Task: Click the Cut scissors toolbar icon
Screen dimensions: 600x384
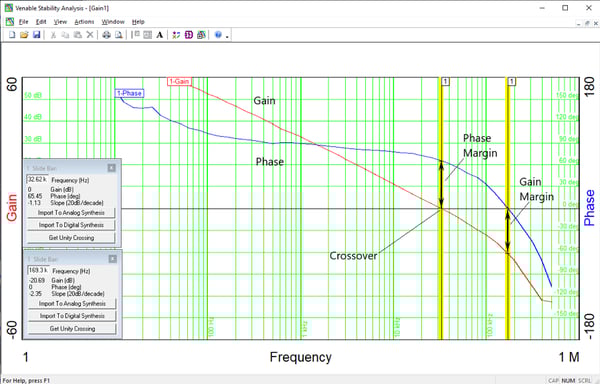Action: (x=53, y=35)
